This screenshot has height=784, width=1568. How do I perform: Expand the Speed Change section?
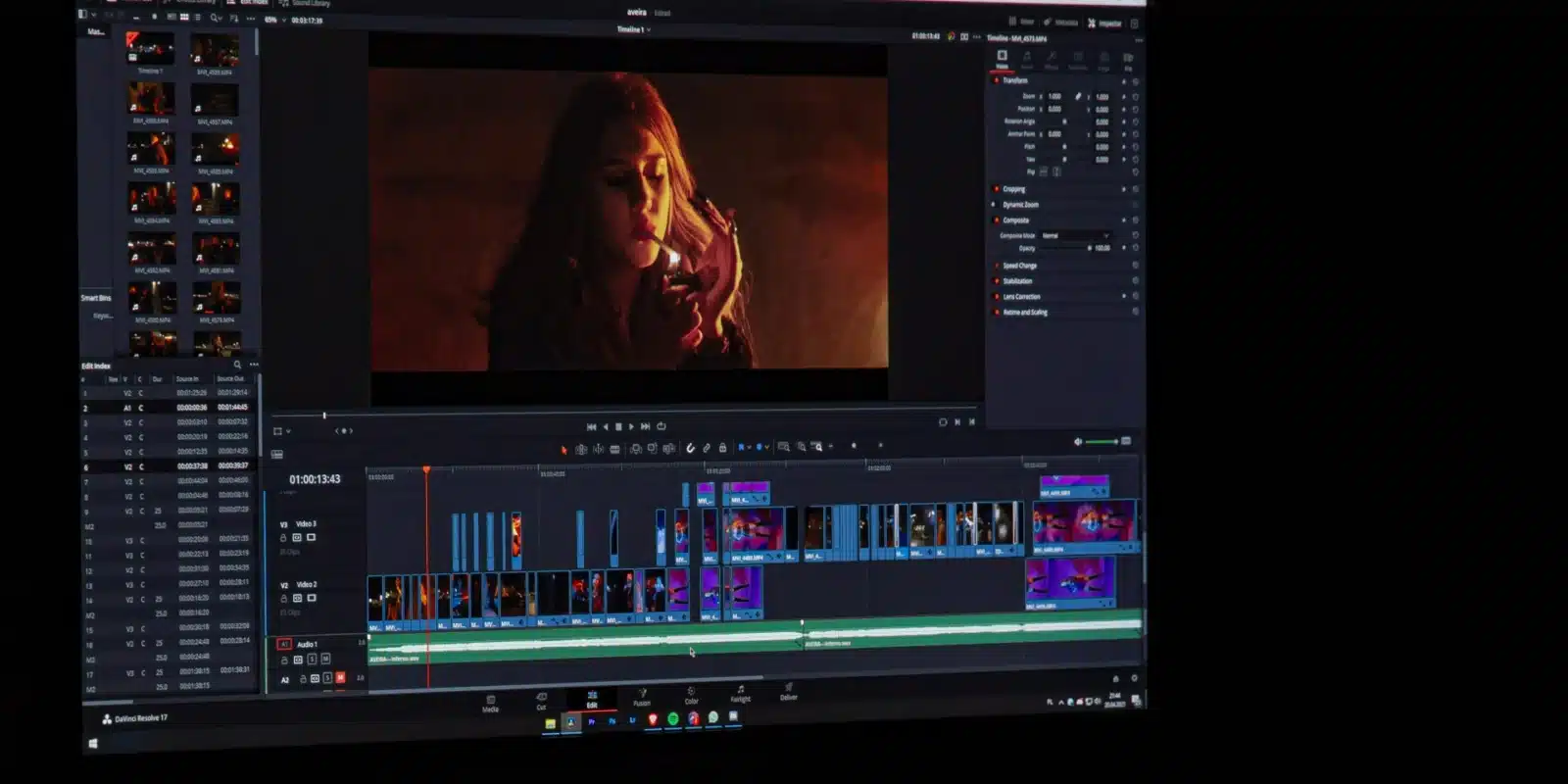tap(1020, 266)
